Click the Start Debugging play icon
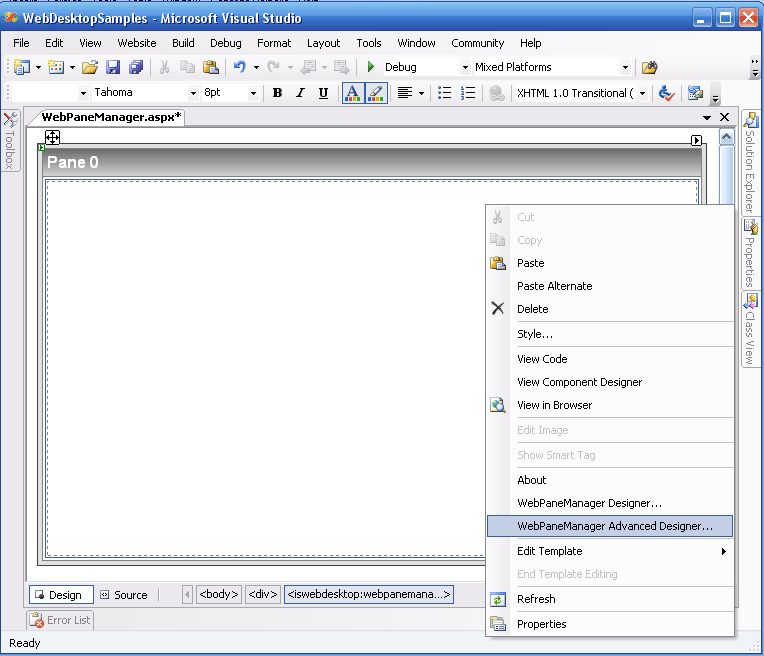The image size is (764, 656). point(371,67)
